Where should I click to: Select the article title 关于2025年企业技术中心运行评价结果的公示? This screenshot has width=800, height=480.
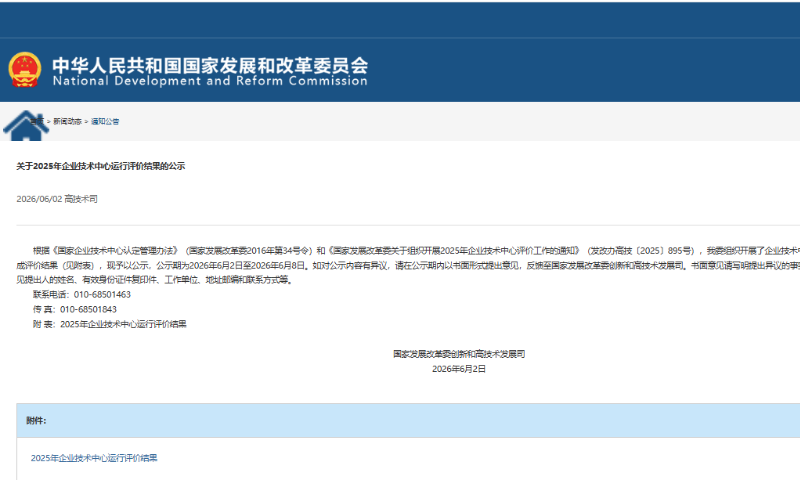point(101,166)
